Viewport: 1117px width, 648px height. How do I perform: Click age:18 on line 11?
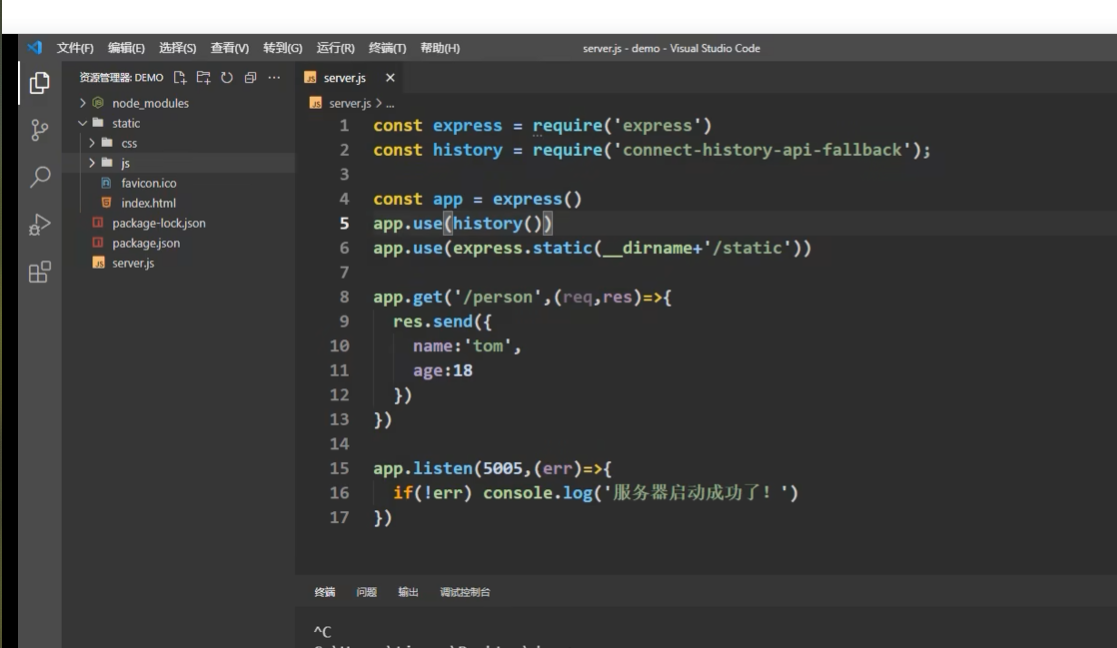pos(442,370)
